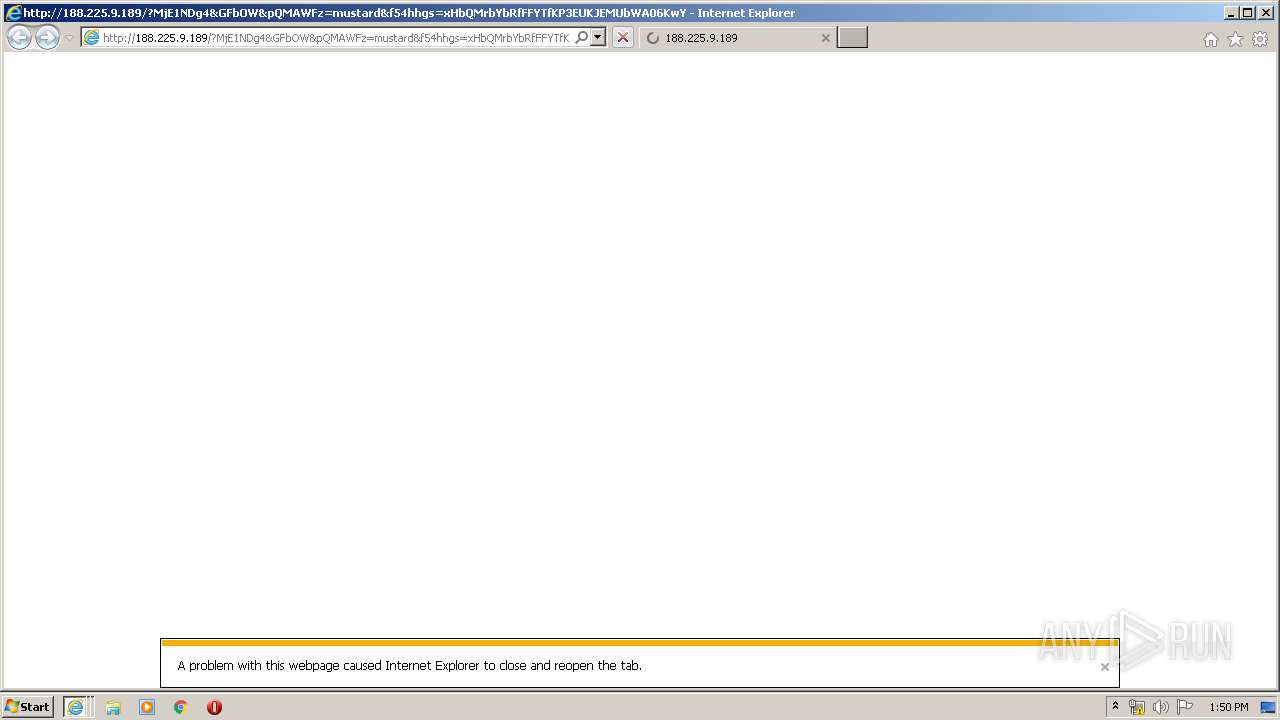This screenshot has width=1280, height=720.
Task: Open Favorites star icon
Action: click(1236, 39)
